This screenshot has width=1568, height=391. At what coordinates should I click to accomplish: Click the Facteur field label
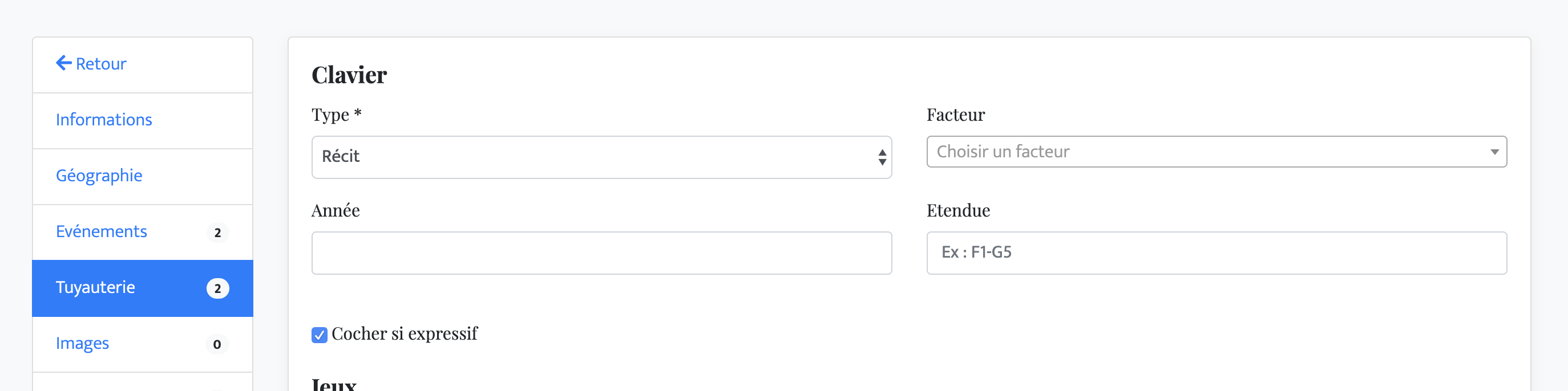955,115
